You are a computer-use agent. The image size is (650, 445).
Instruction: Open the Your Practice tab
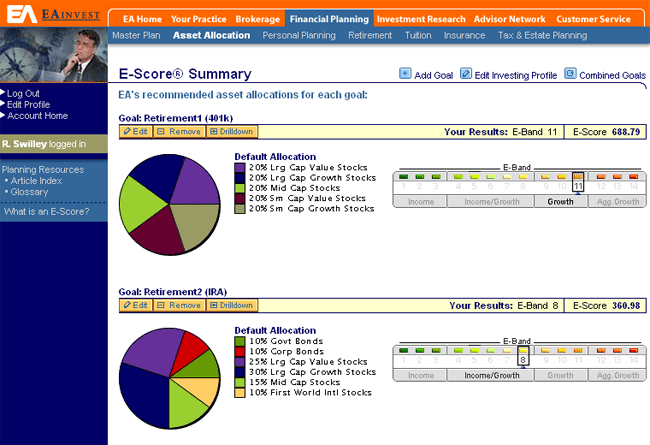click(199, 19)
